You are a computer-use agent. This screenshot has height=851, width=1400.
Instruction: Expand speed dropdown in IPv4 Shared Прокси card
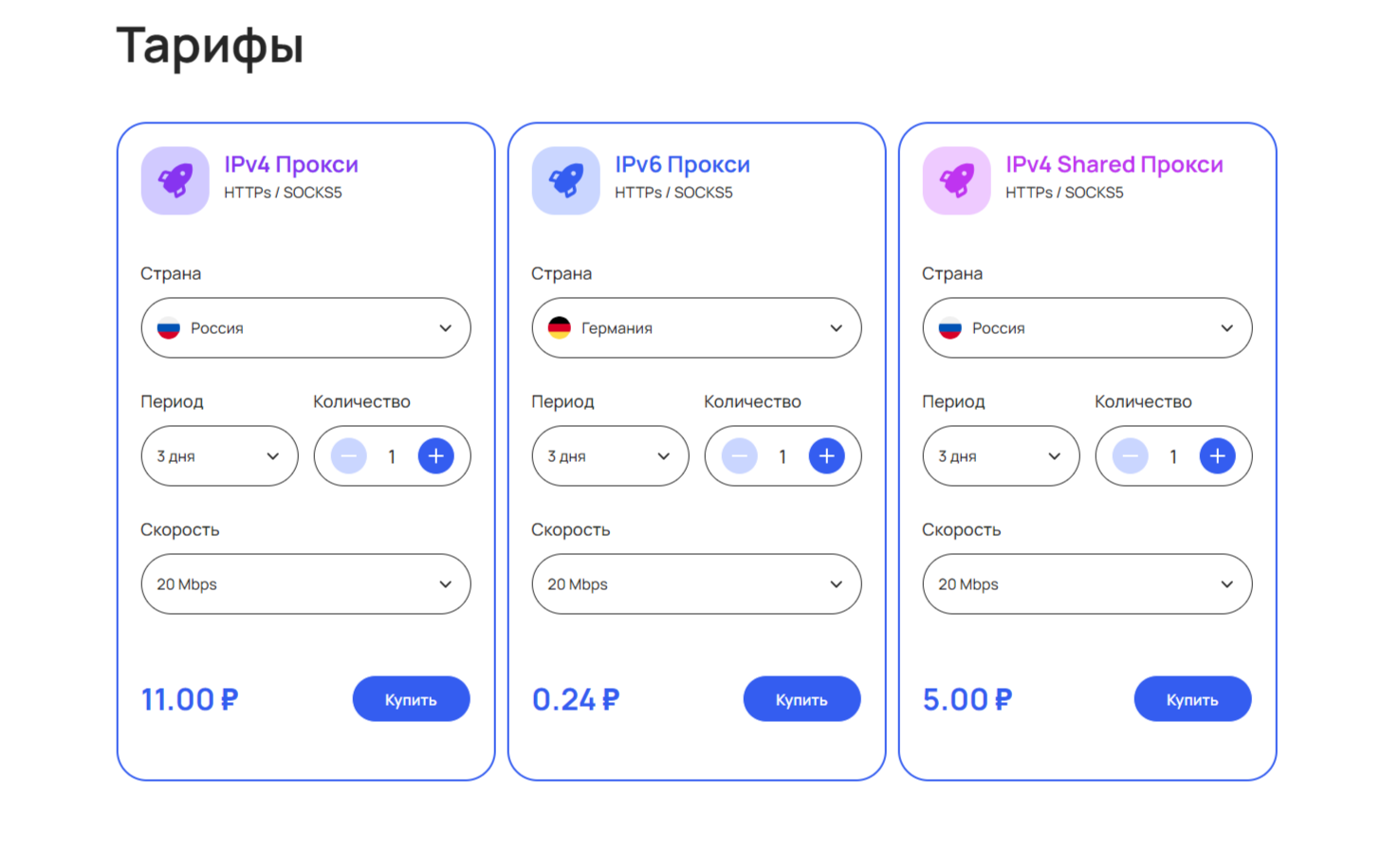click(1087, 584)
